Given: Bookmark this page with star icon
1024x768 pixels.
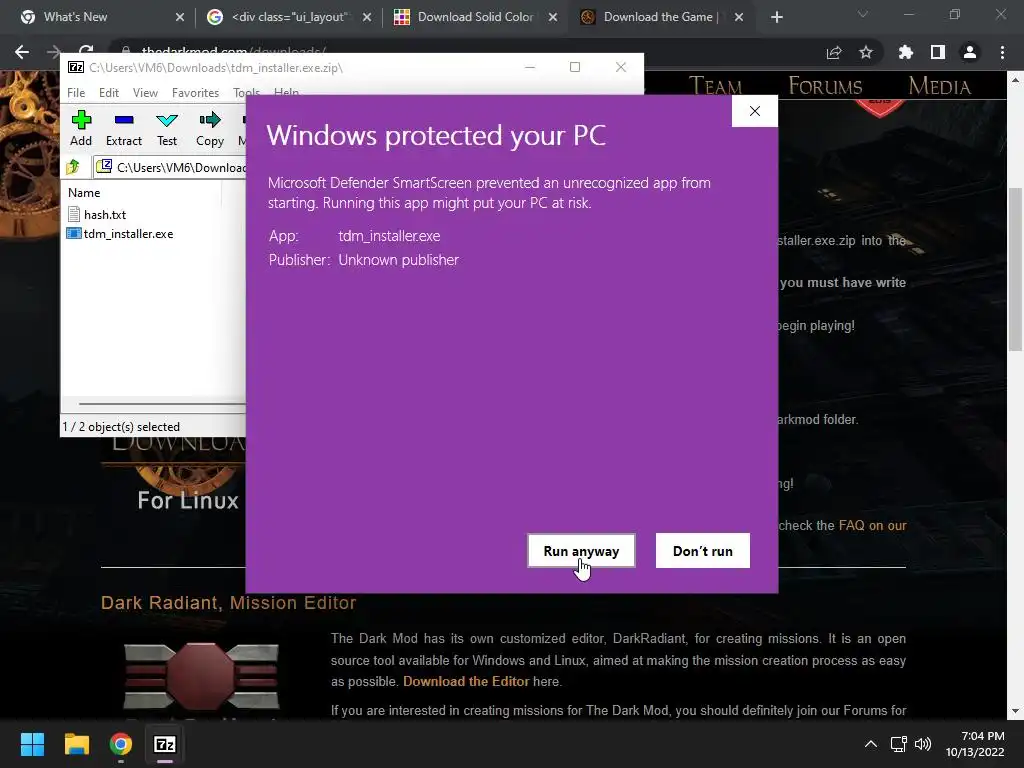Looking at the screenshot, I should pos(866,52).
